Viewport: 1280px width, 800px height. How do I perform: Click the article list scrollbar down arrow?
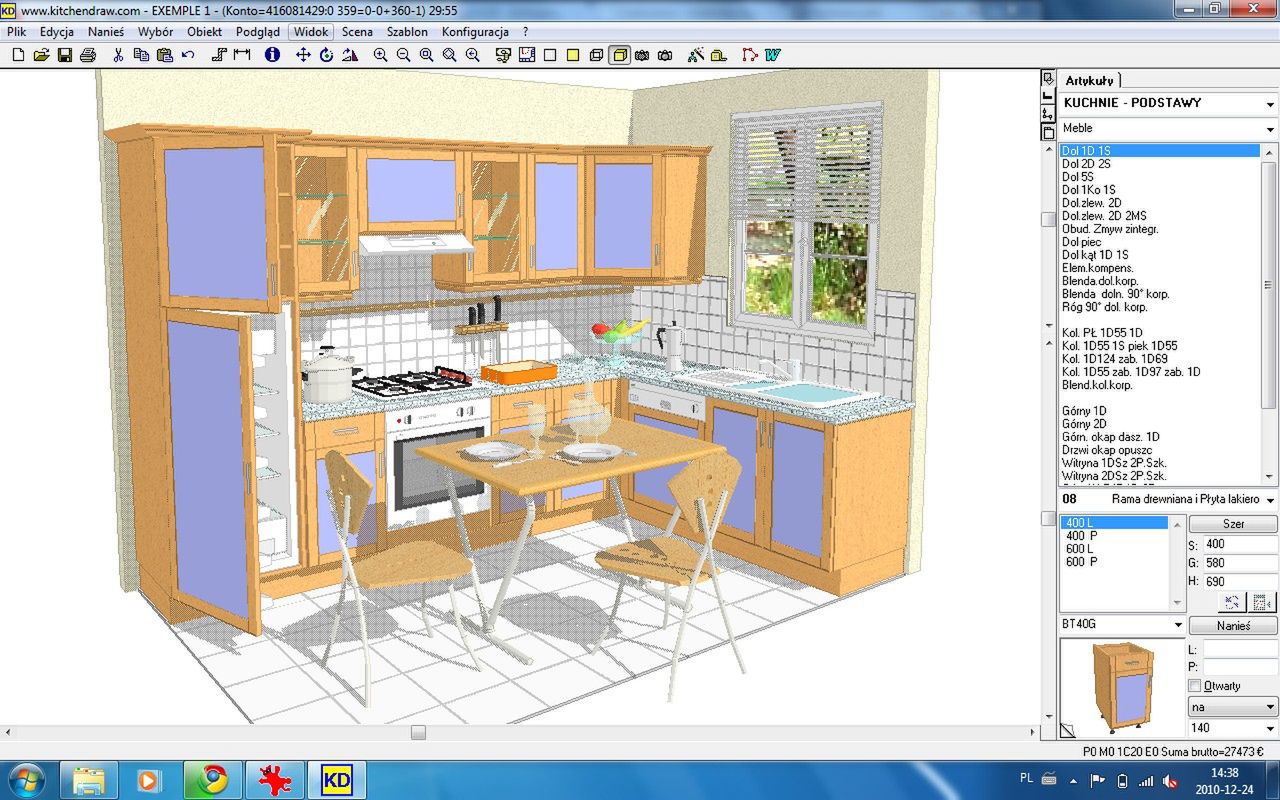(x=1270, y=478)
